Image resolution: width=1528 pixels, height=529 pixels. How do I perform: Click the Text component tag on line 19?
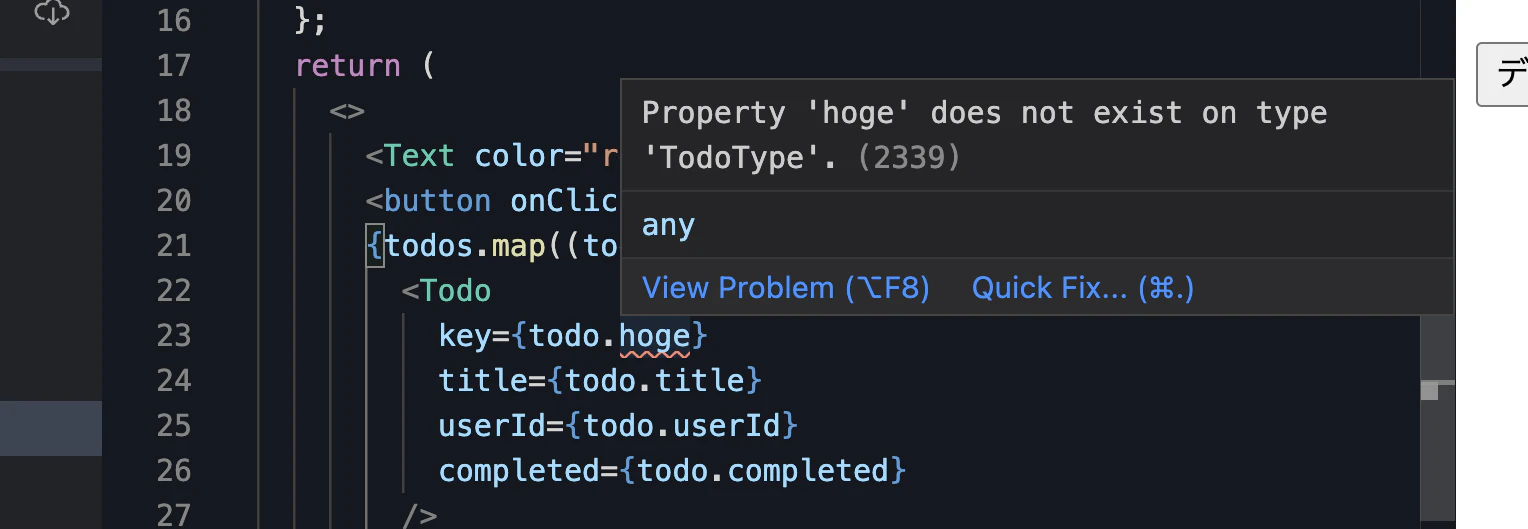(418, 156)
